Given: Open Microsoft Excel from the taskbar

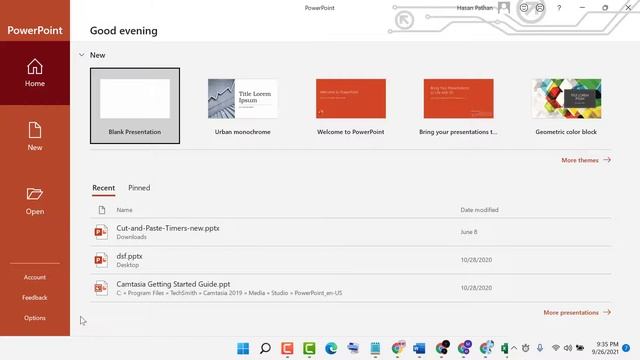Looking at the screenshot, I should coord(504,348).
